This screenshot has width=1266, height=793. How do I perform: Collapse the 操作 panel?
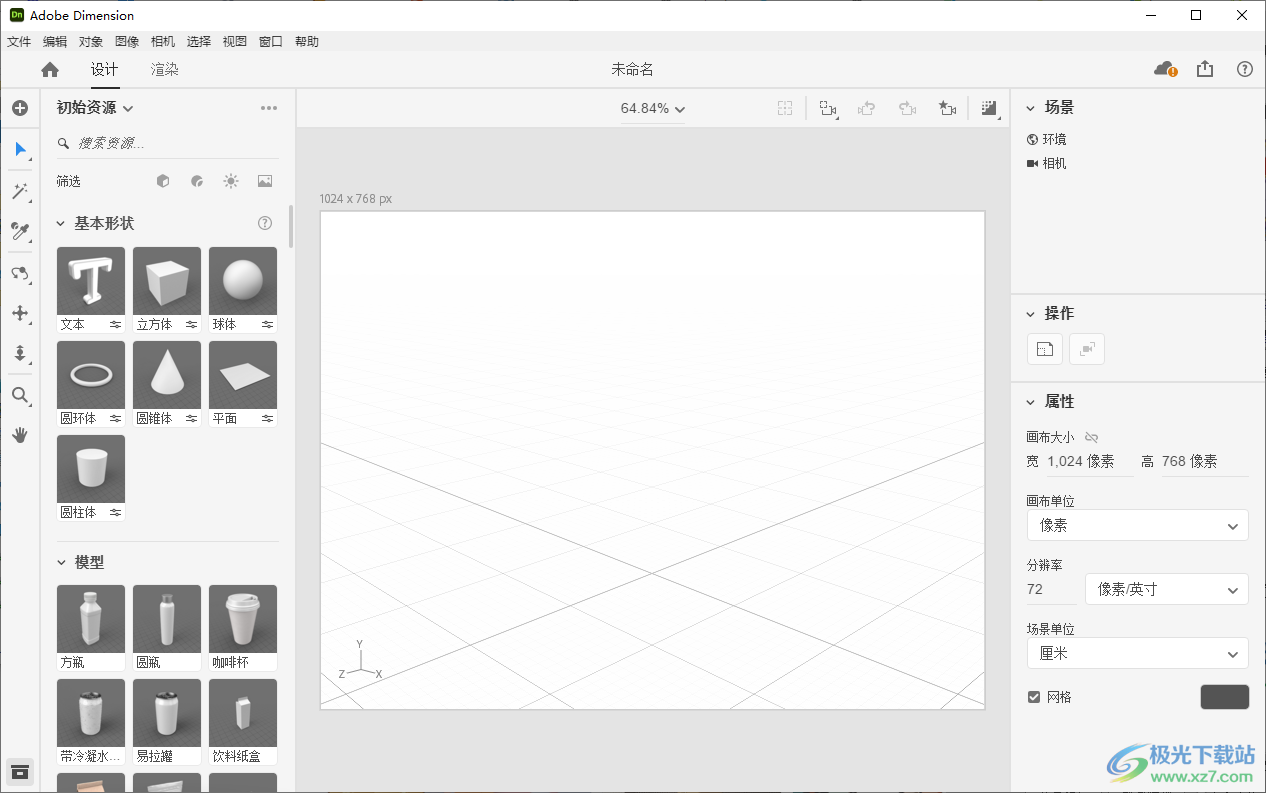[1031, 314]
